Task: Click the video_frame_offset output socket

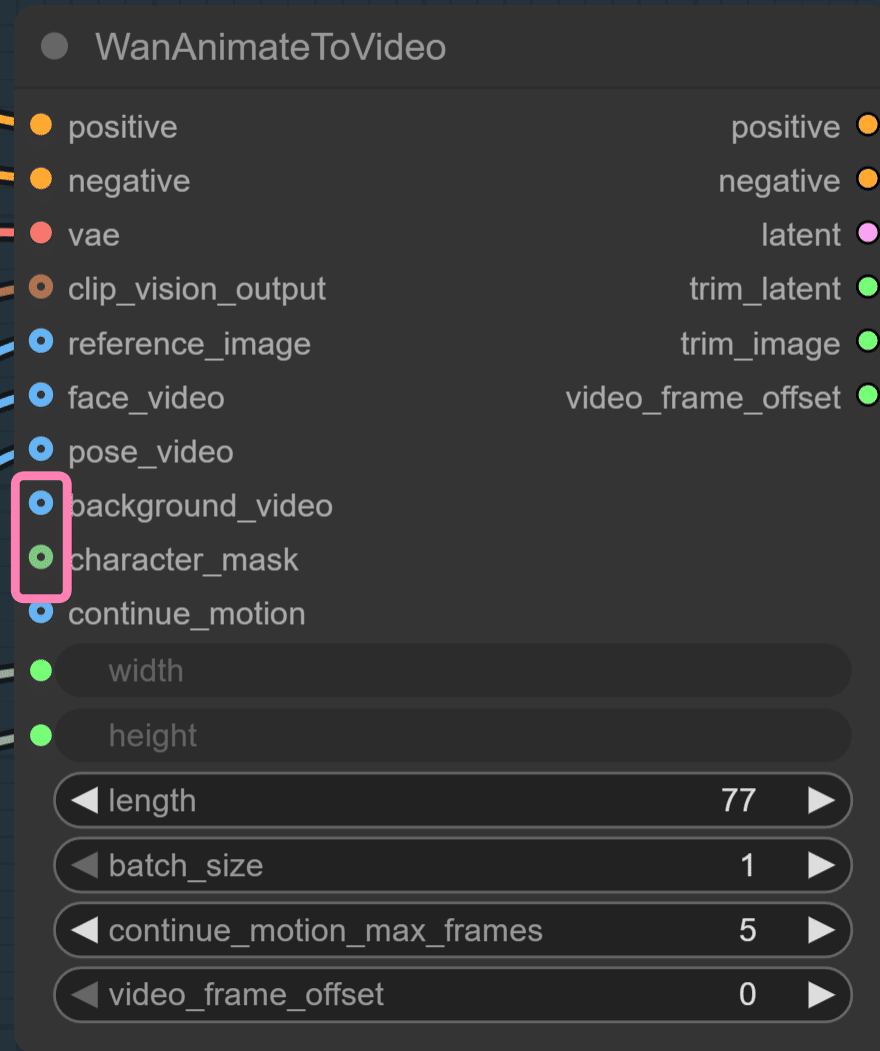Action: click(x=866, y=396)
